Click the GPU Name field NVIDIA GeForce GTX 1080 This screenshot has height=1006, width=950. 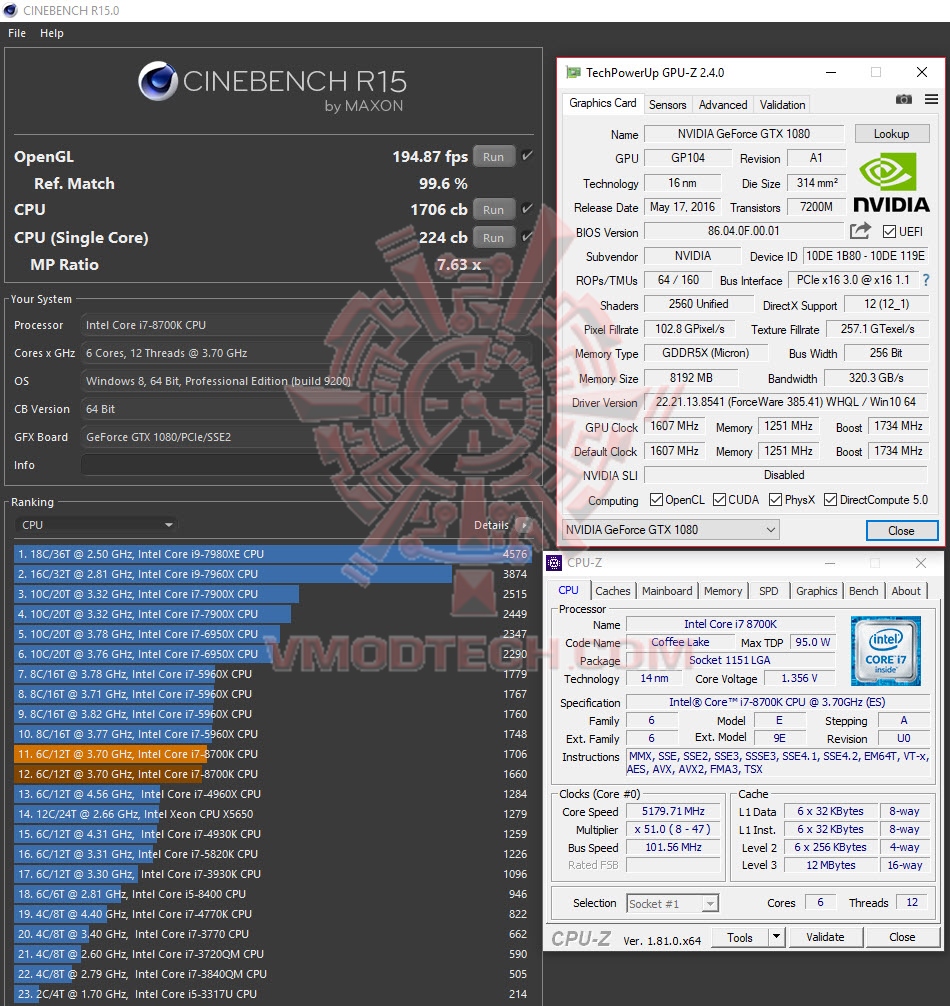coord(744,133)
